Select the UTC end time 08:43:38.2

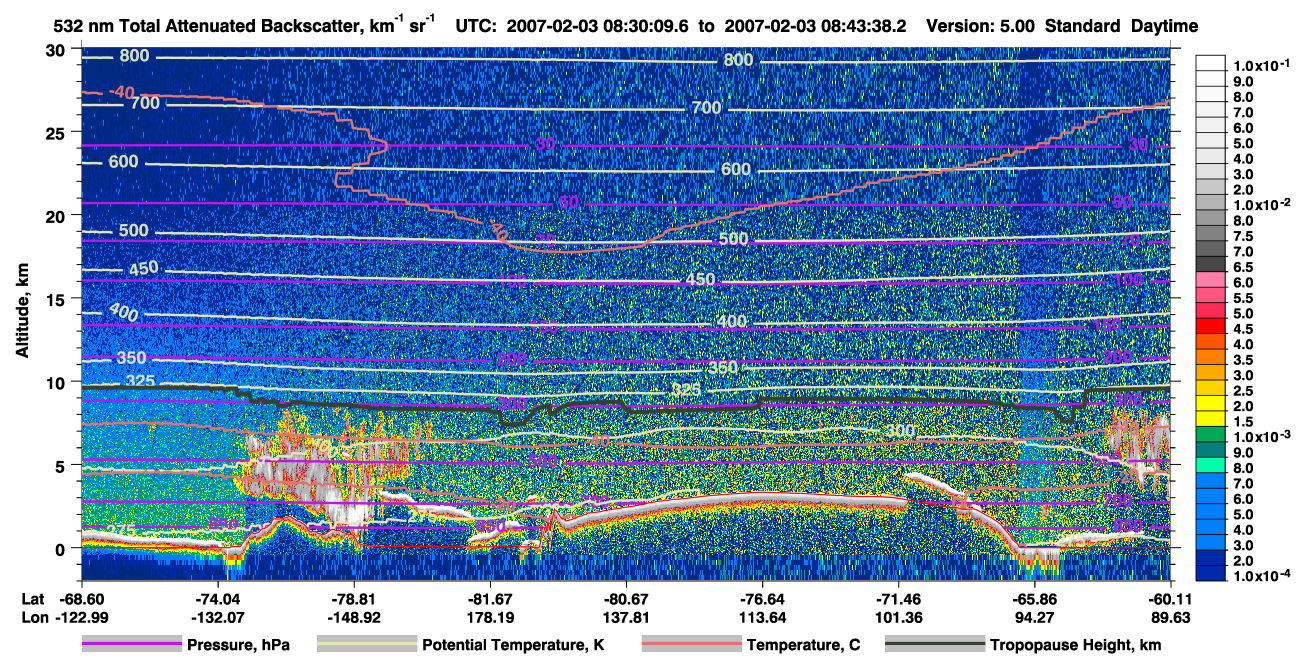(861, 27)
